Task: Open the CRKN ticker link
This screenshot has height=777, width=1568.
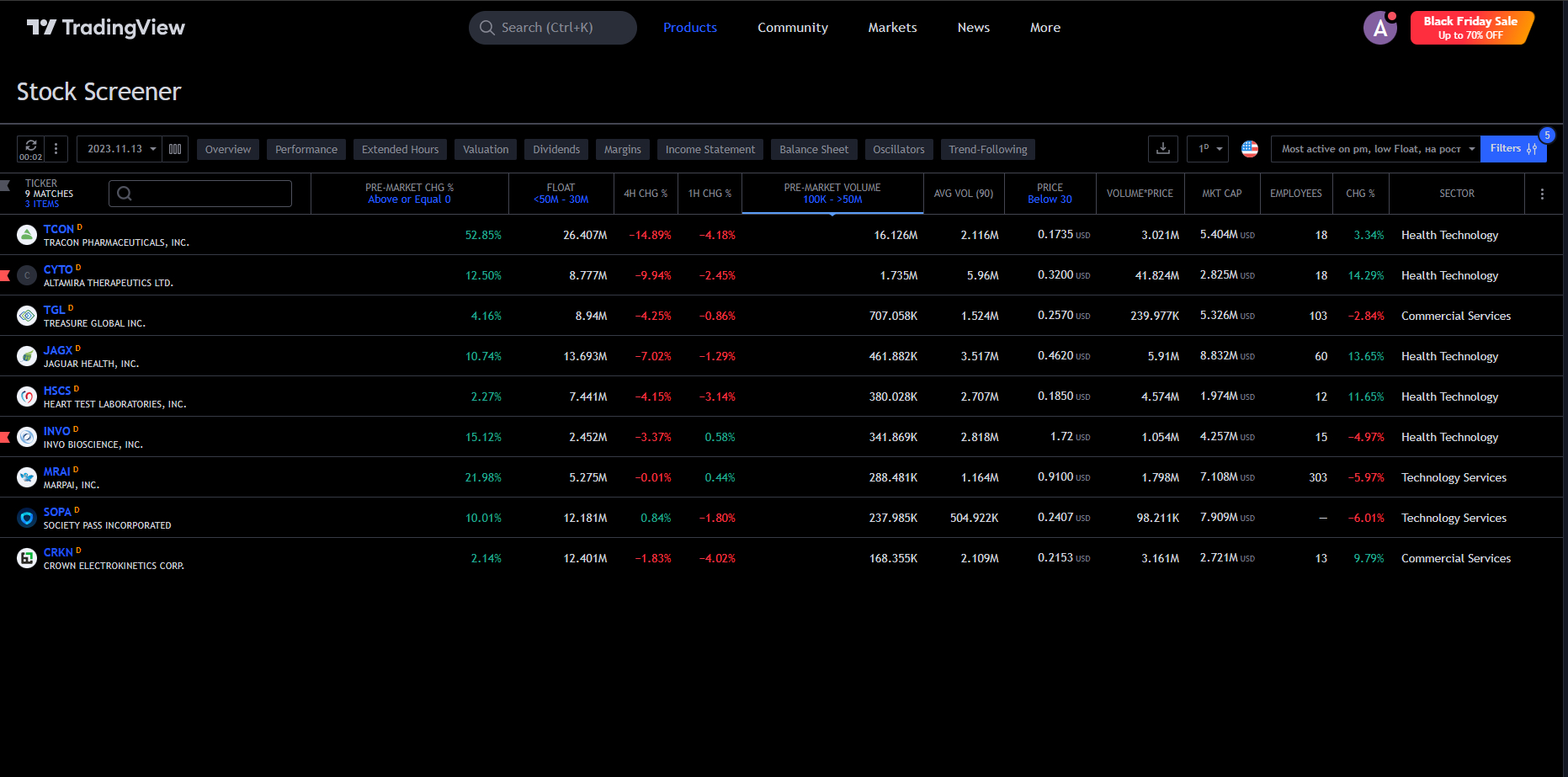Action: [x=58, y=552]
